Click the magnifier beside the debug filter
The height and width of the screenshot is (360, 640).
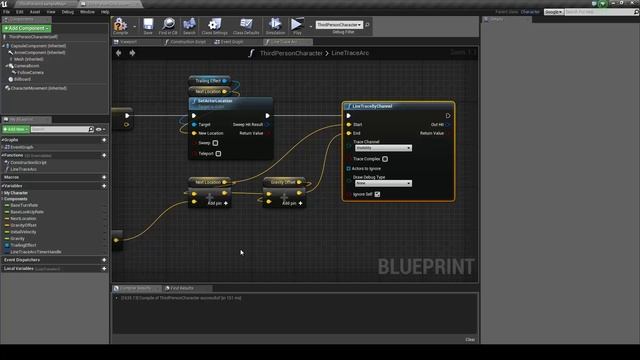[x=367, y=25]
